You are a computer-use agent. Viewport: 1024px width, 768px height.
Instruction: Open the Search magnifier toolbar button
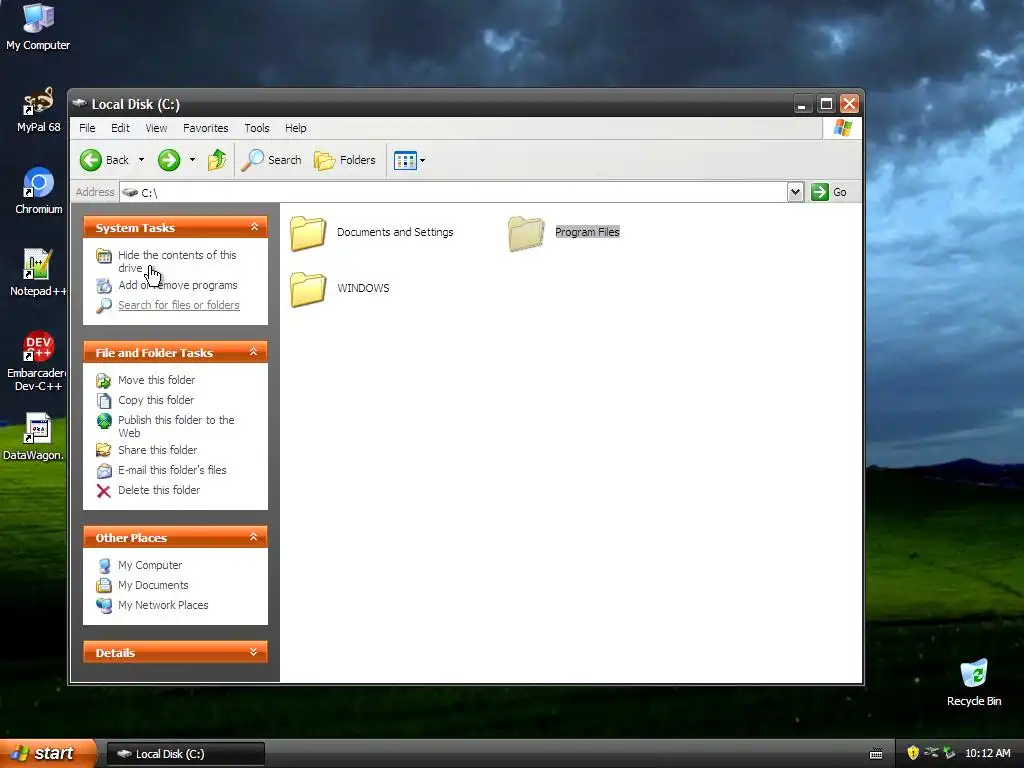(271, 160)
